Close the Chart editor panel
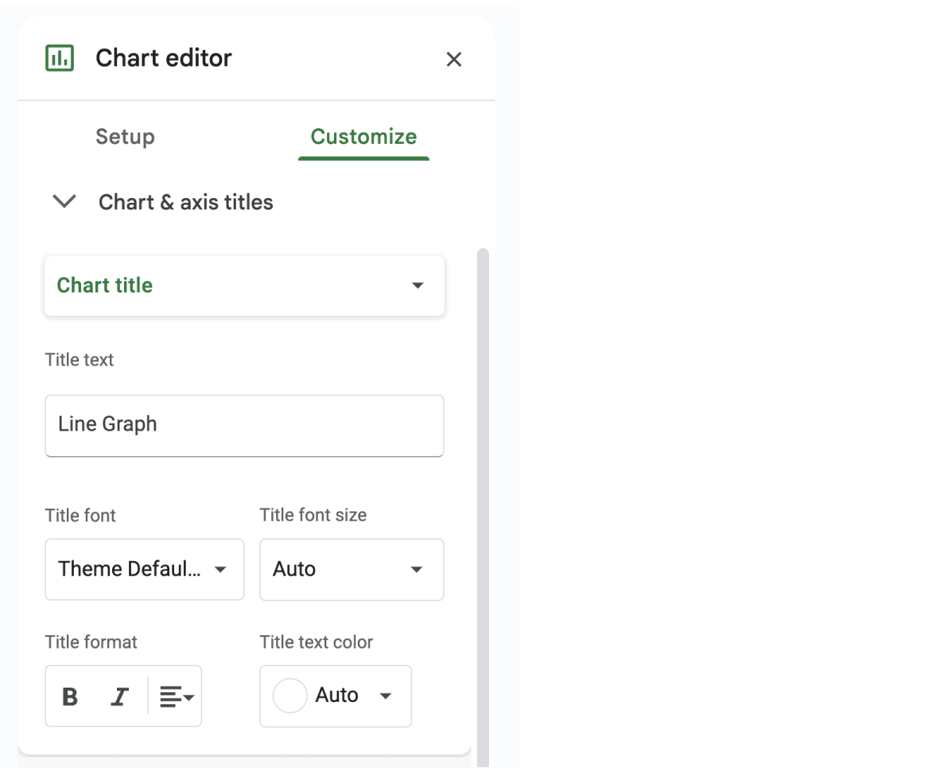This screenshot has width=932, height=768. [454, 59]
